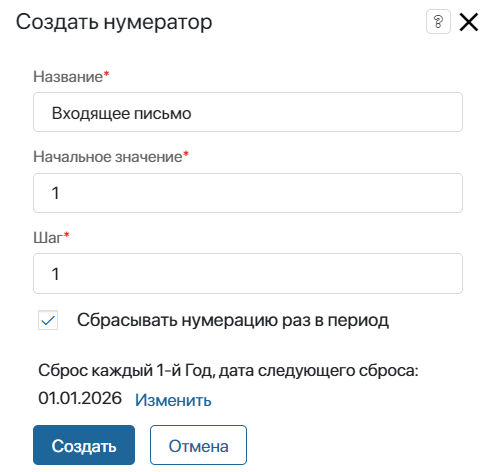Click the Сброс каждый 1-й Год text
This screenshot has width=497, height=472.
click(126, 371)
